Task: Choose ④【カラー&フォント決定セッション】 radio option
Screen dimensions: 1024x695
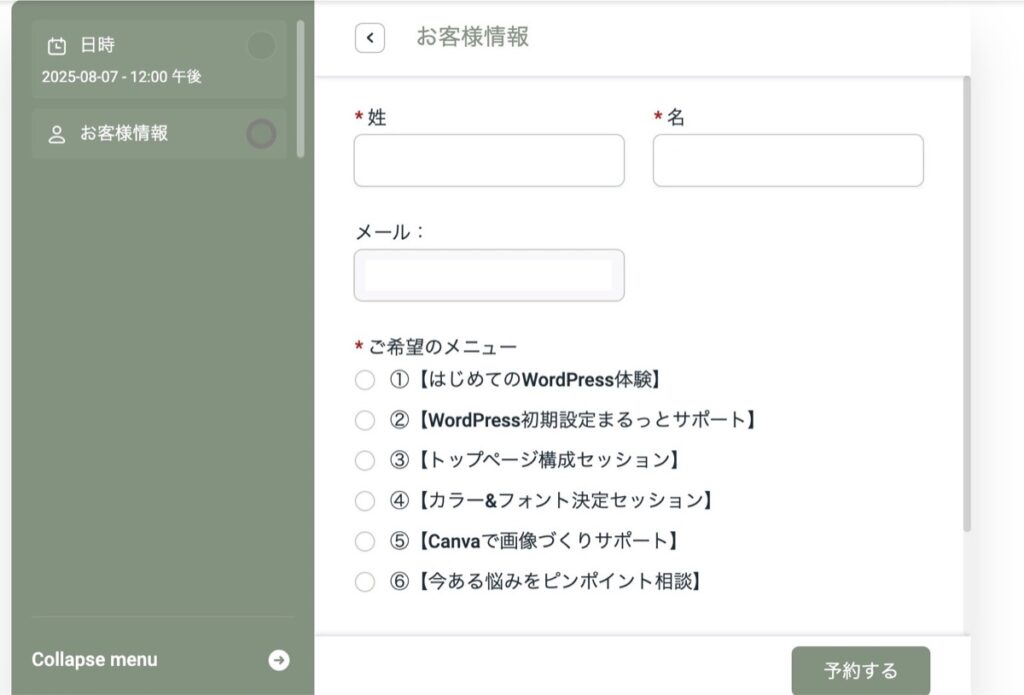Action: (365, 501)
